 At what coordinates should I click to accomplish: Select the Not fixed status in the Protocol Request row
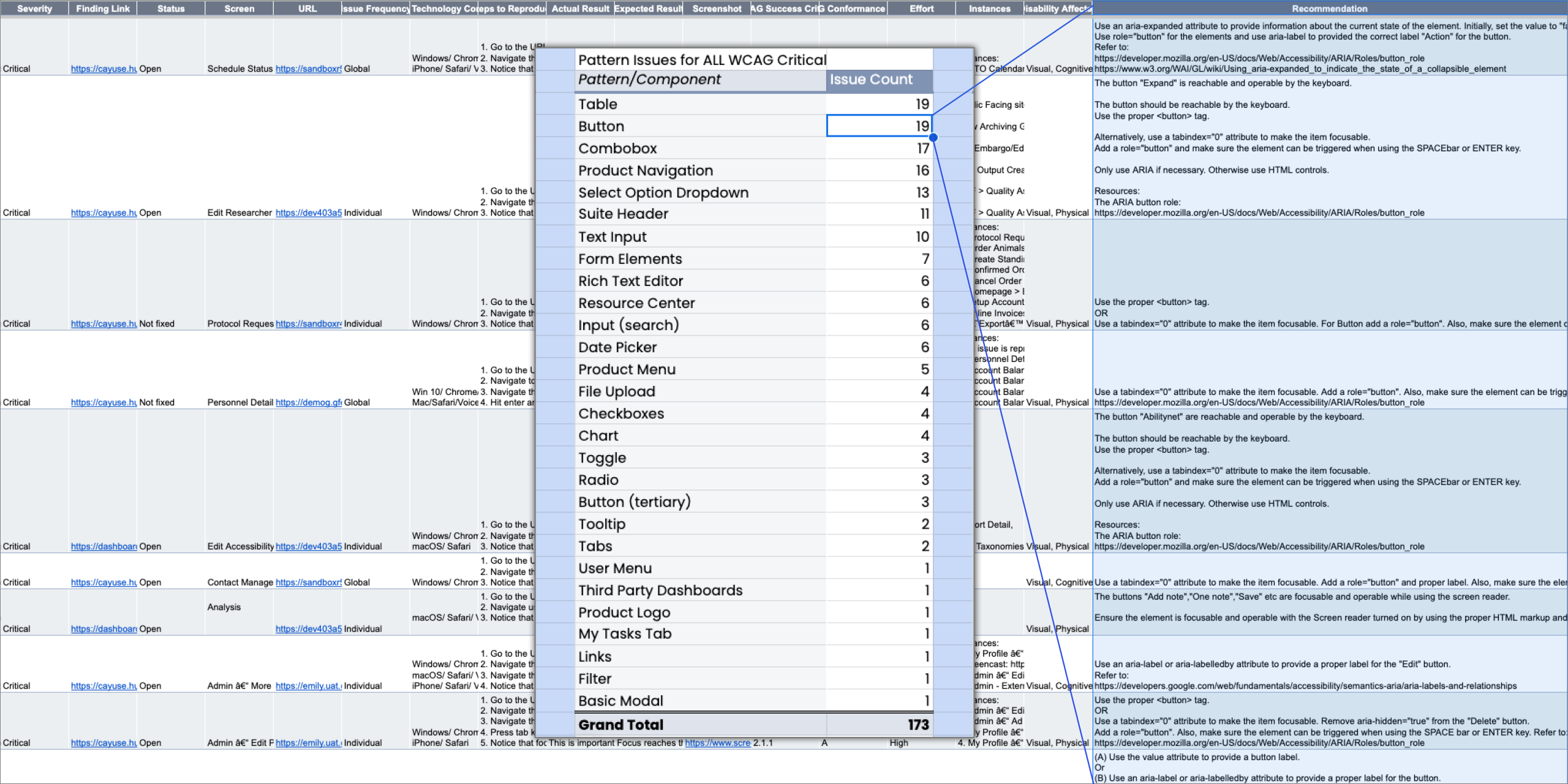point(157,323)
